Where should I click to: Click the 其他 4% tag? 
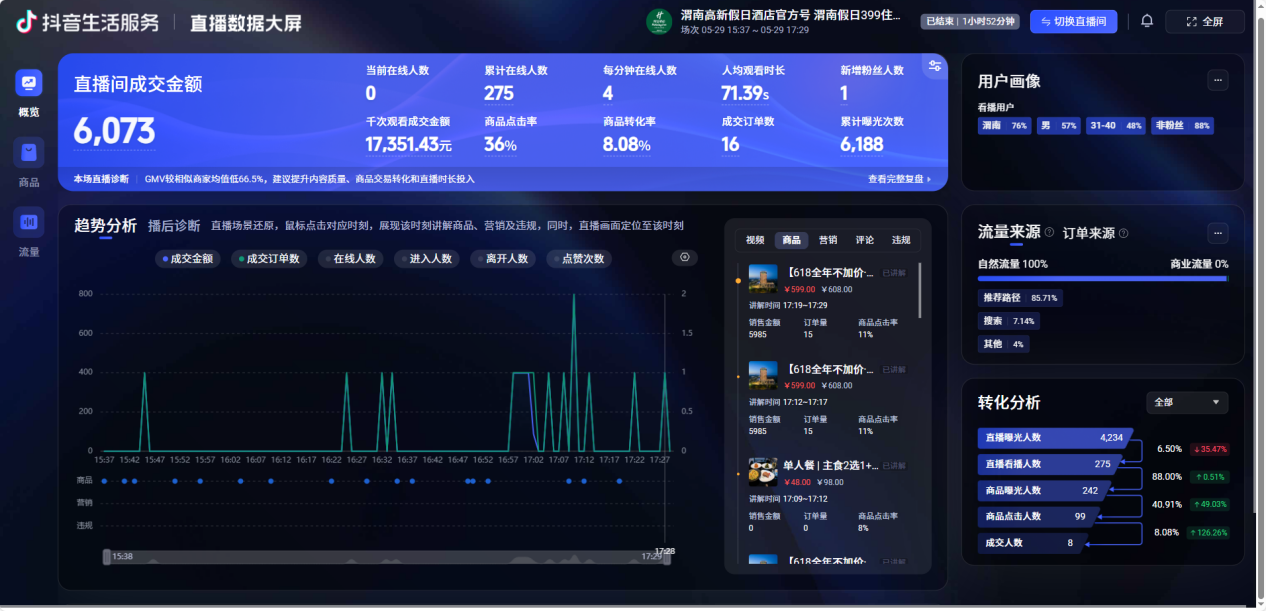(x=1003, y=344)
